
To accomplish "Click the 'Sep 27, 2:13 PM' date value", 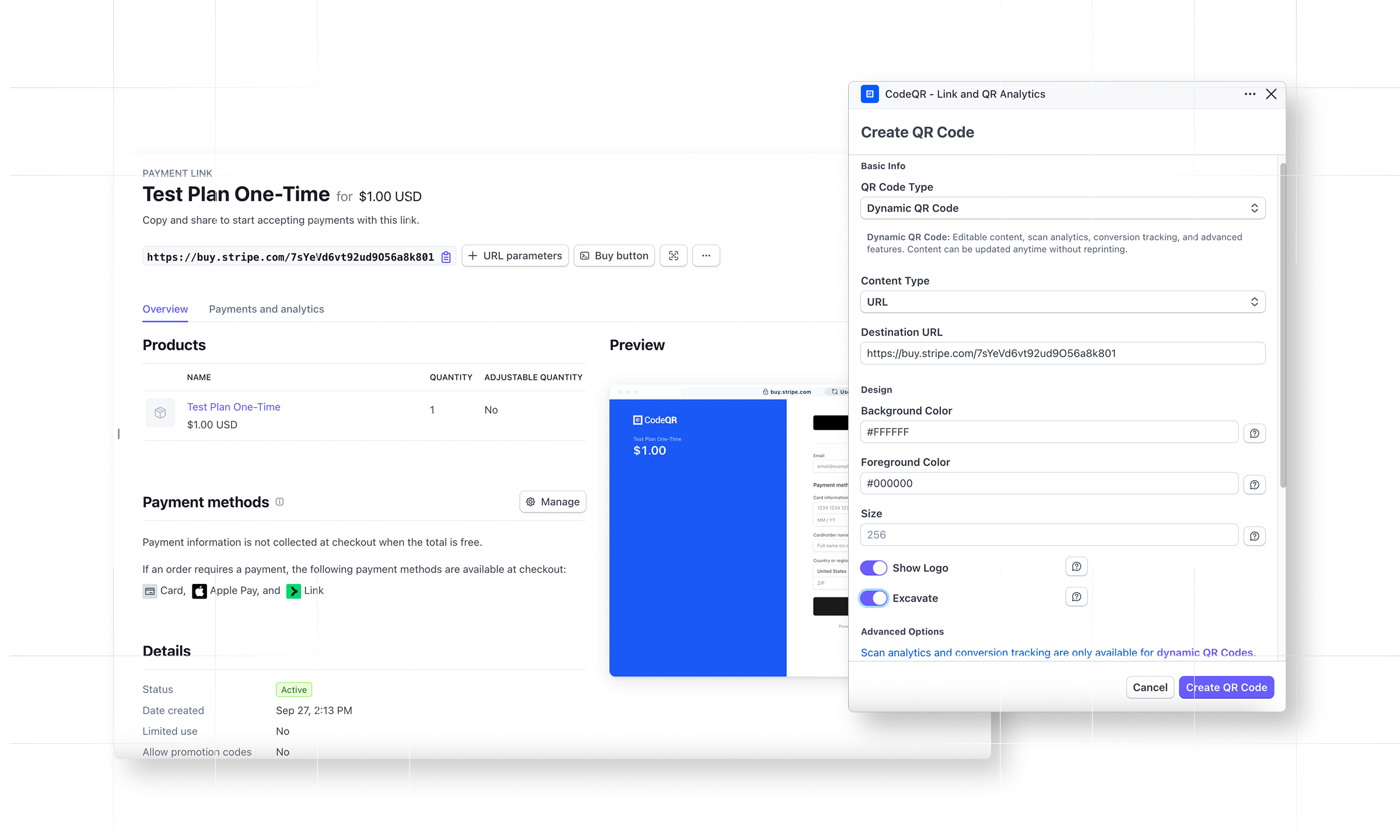I will tap(314, 710).
